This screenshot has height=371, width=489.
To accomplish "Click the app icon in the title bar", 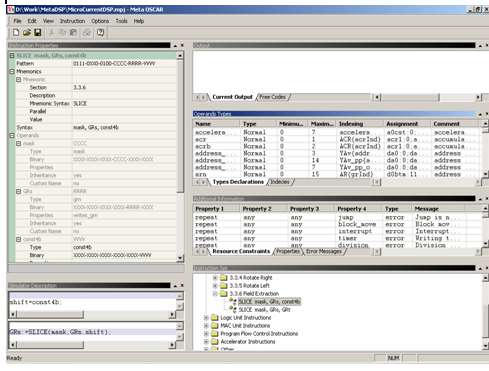I will click(11, 9).
